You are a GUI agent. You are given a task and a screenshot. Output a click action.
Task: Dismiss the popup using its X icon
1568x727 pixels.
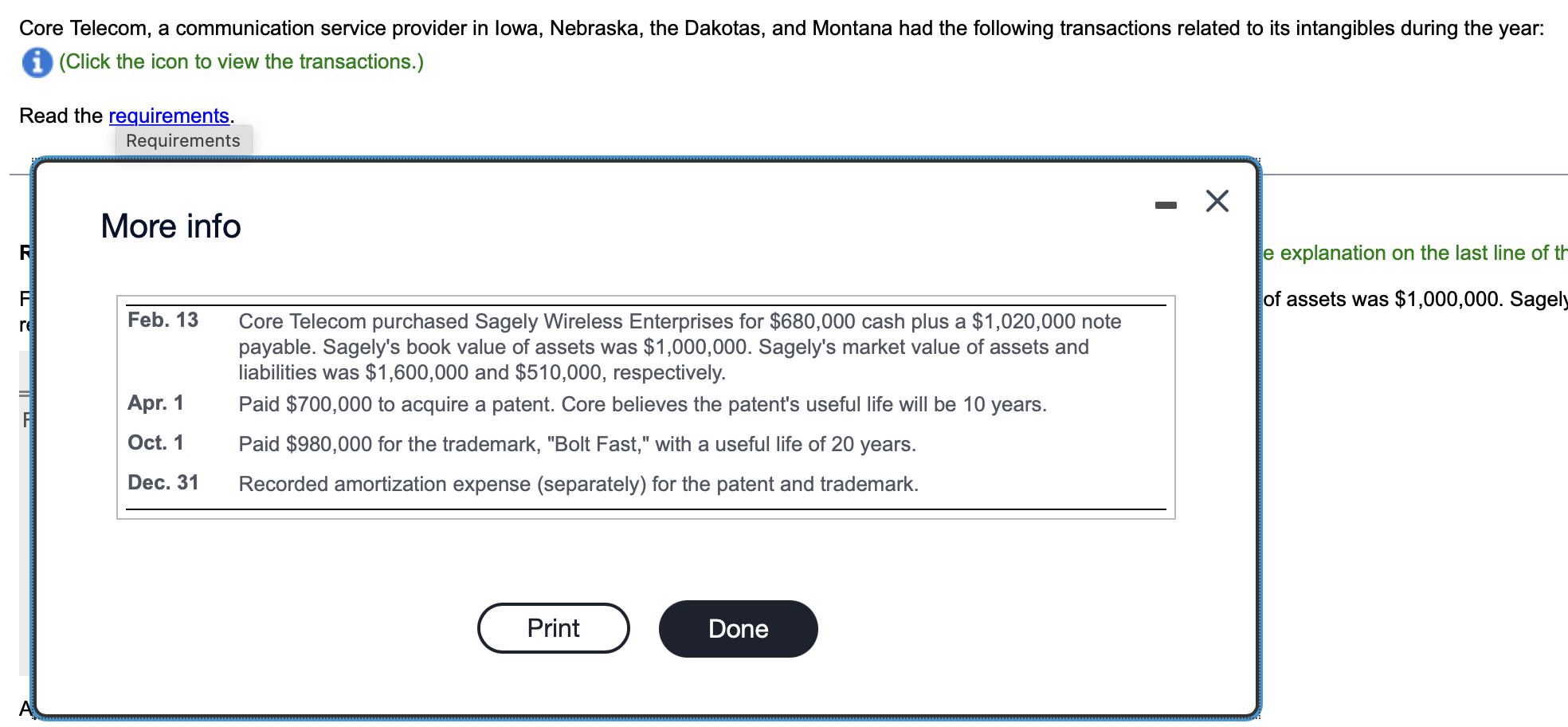click(x=1217, y=202)
